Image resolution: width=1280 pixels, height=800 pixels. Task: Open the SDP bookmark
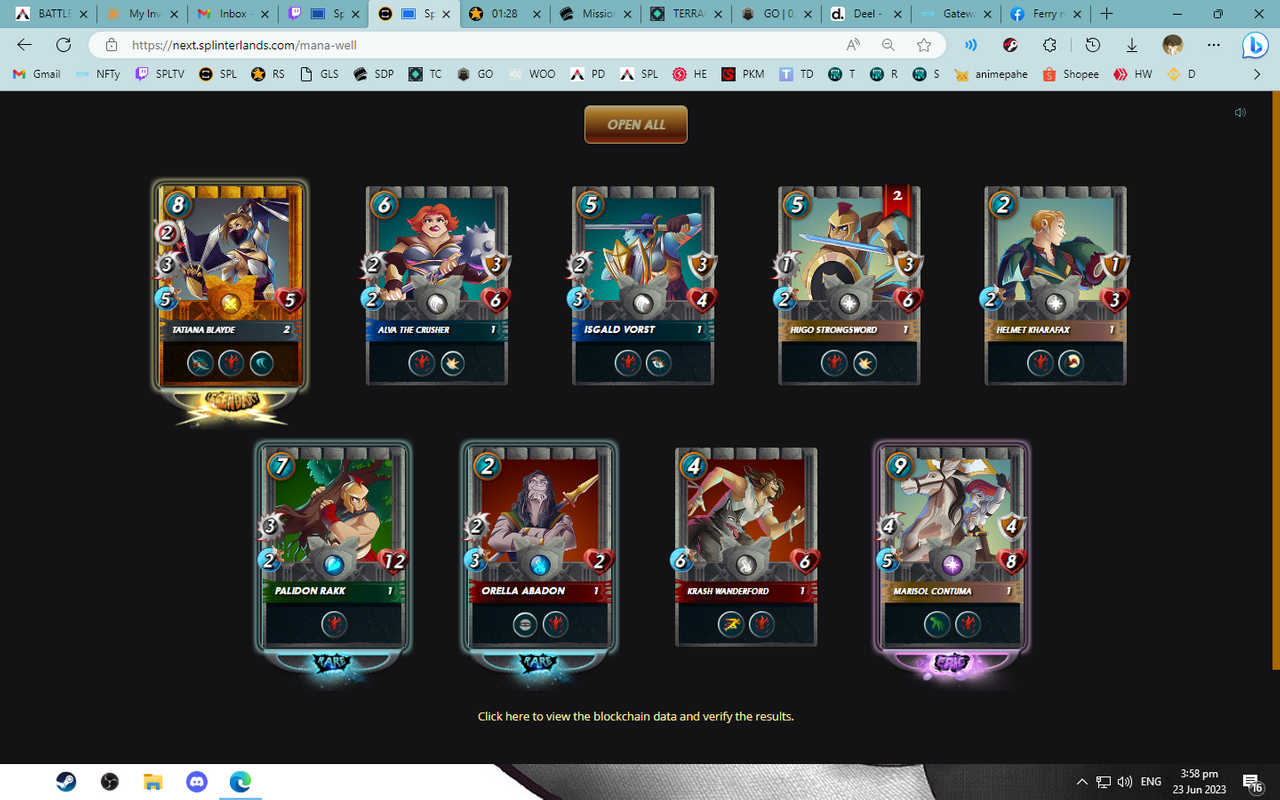pos(374,74)
